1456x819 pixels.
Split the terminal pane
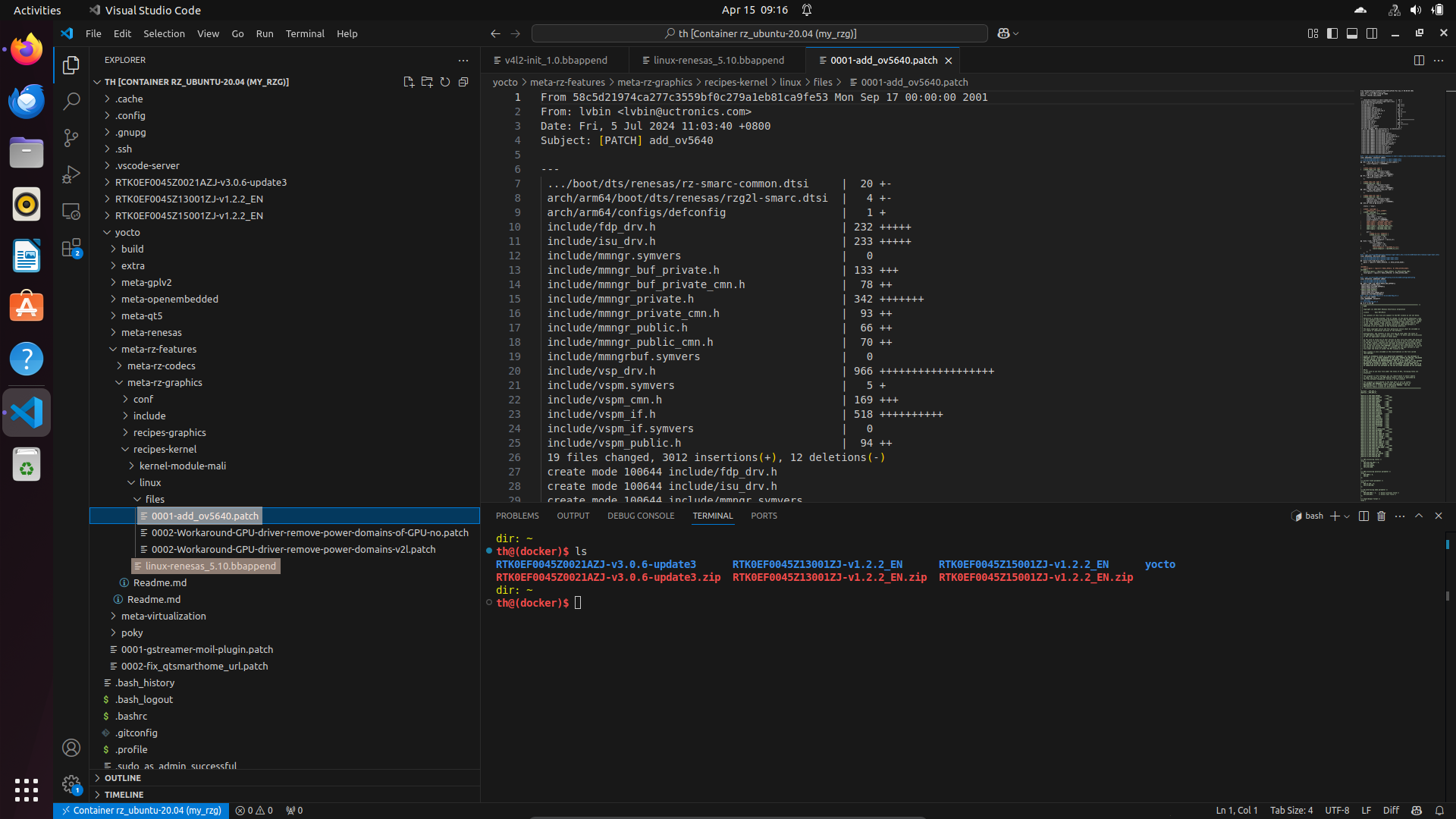[1363, 516]
